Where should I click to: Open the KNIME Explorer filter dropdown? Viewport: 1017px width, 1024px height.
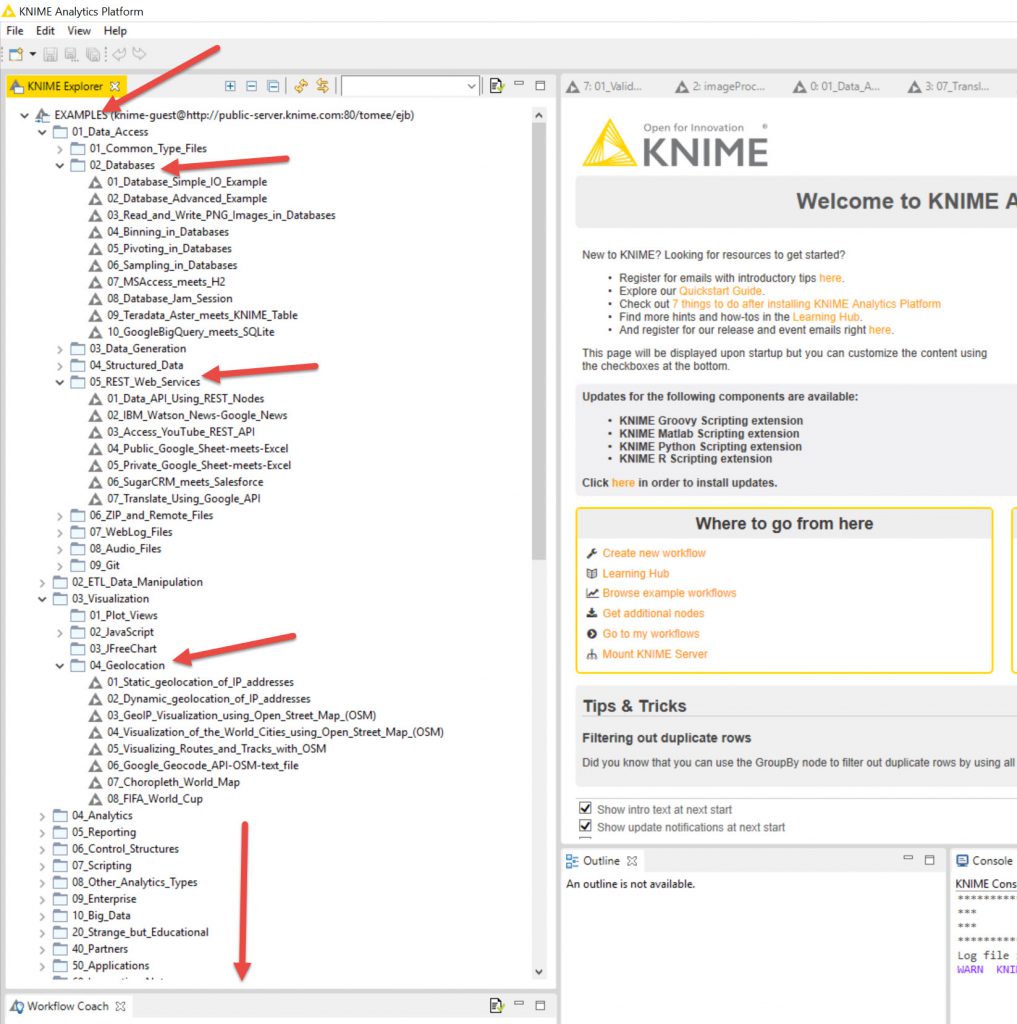pos(472,87)
